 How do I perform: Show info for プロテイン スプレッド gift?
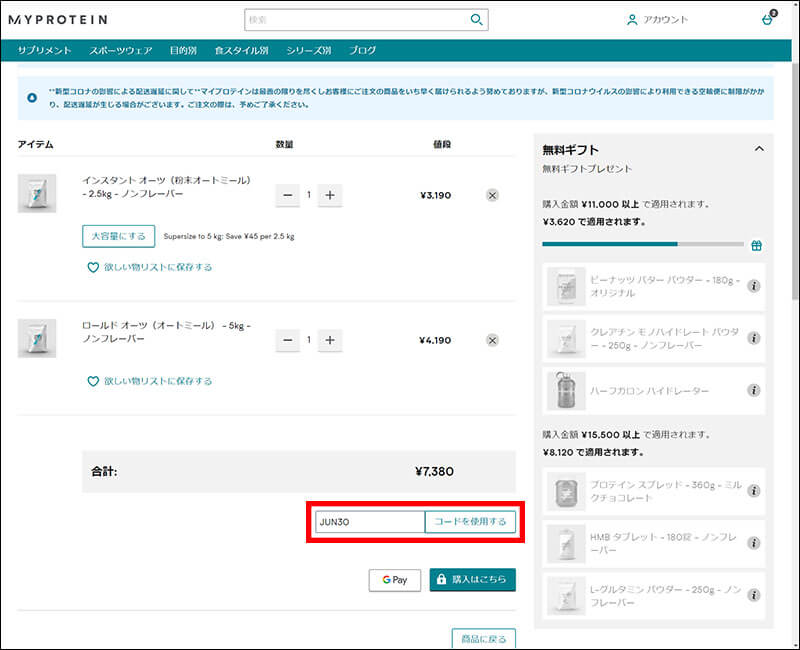click(754, 491)
